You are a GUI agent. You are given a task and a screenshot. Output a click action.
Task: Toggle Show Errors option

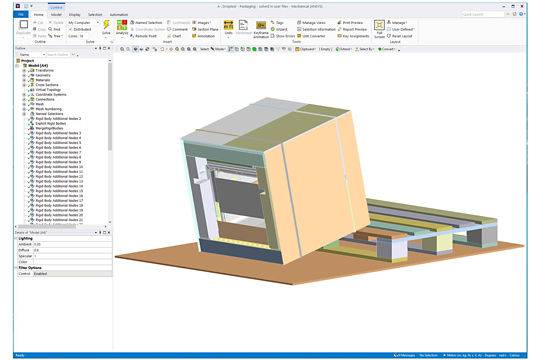coord(283,36)
